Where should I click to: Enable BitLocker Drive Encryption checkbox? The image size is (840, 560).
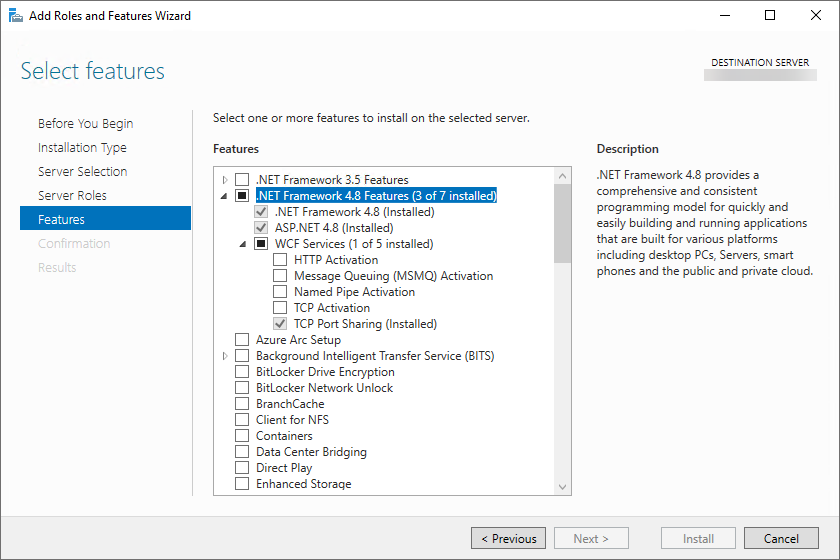coord(242,372)
